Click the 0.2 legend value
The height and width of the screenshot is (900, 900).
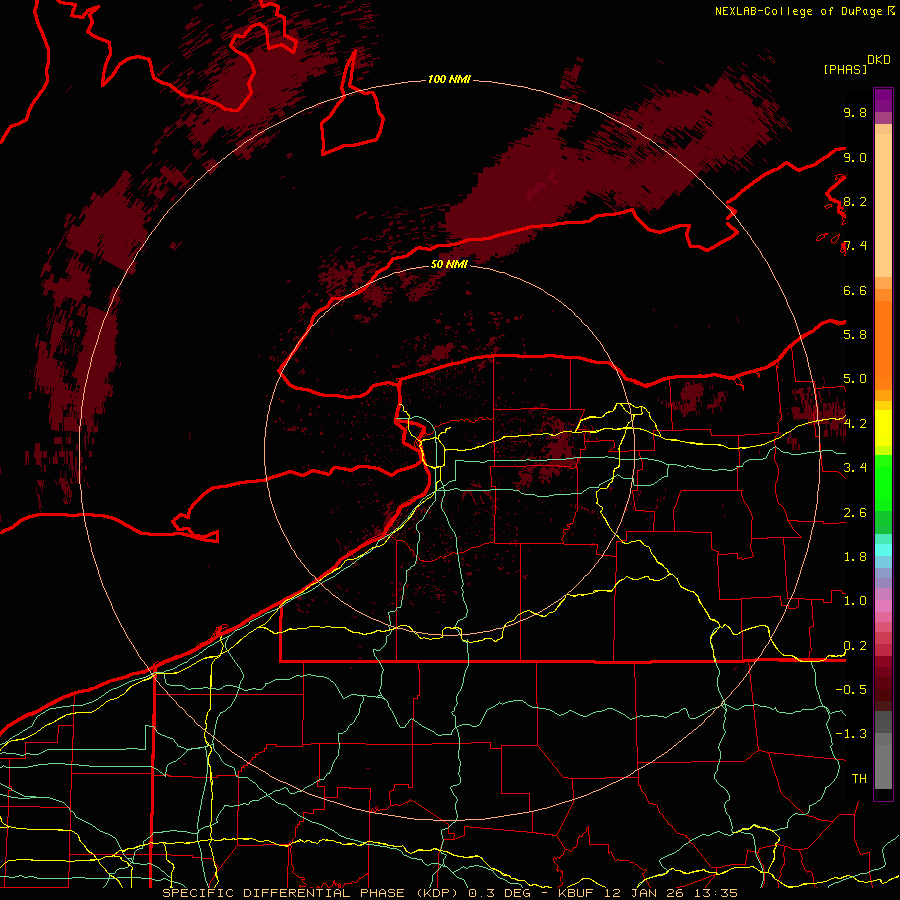click(855, 646)
